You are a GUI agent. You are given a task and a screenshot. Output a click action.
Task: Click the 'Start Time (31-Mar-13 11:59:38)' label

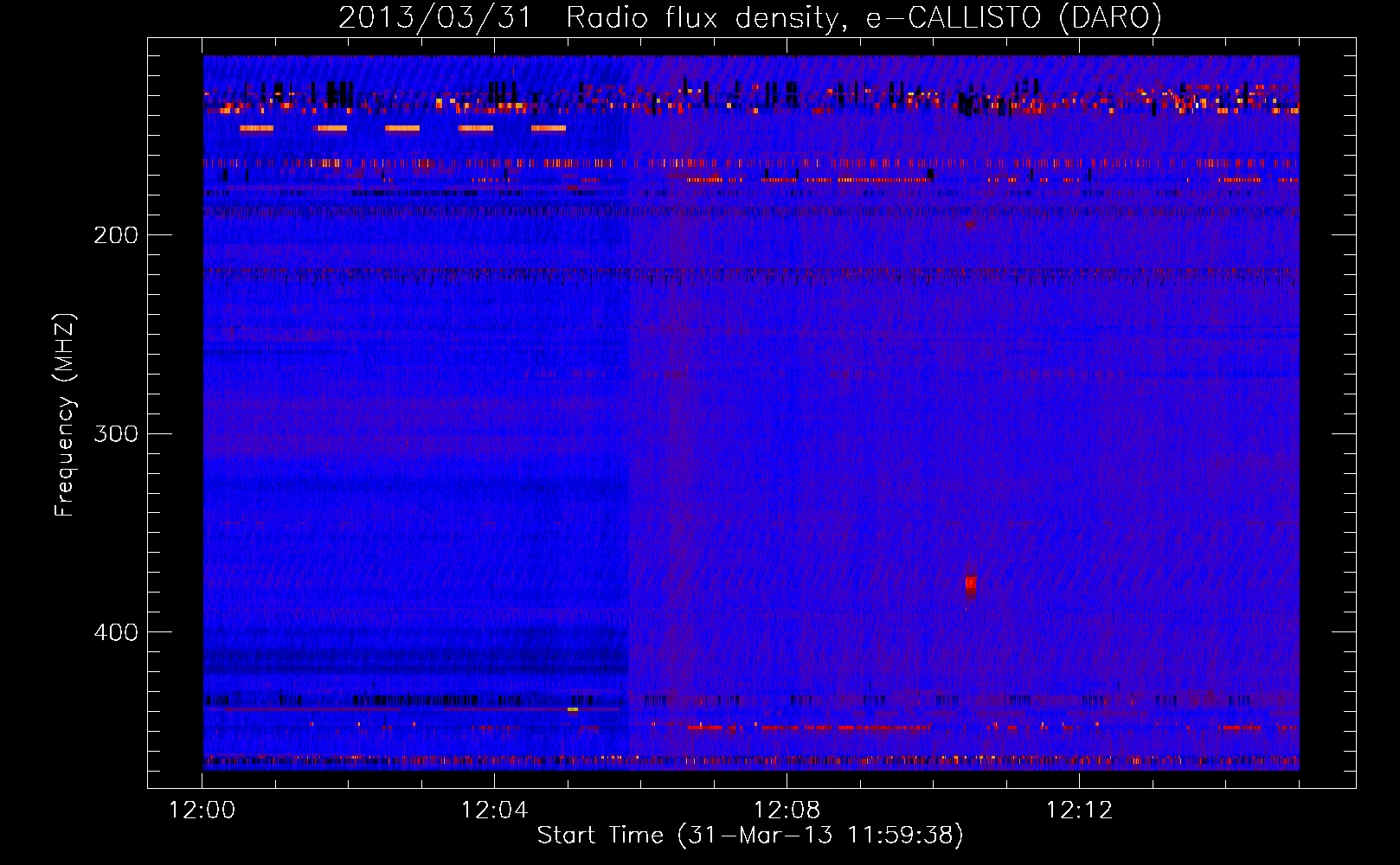(750, 835)
